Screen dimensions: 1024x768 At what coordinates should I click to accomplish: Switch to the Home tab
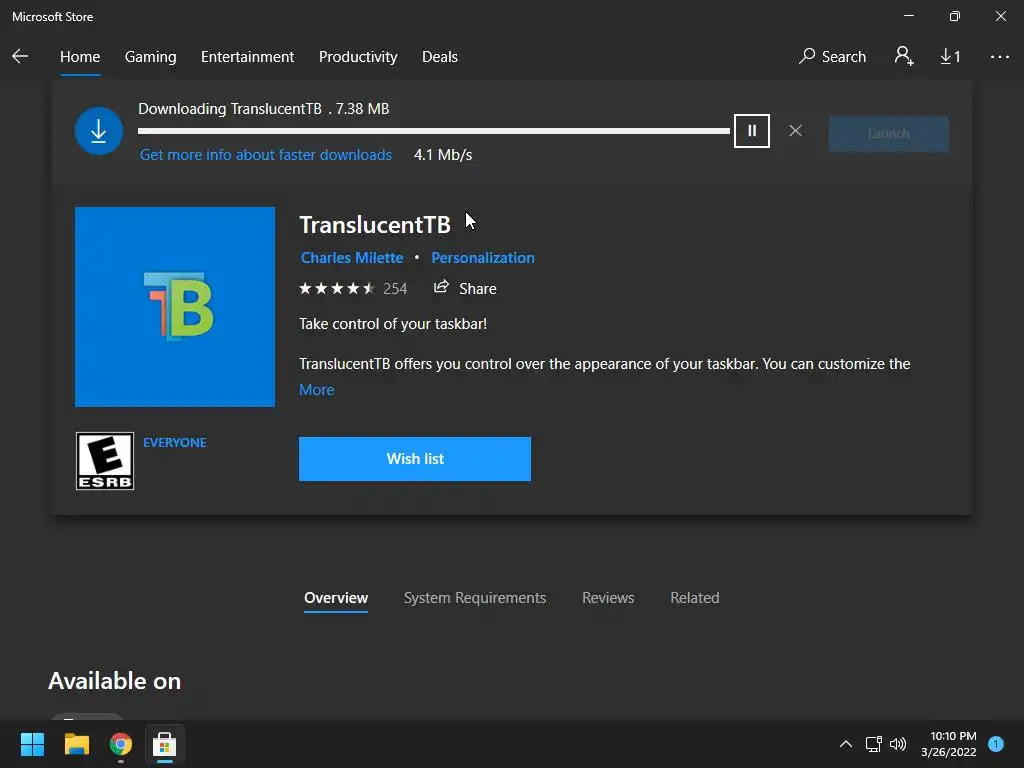(x=80, y=57)
